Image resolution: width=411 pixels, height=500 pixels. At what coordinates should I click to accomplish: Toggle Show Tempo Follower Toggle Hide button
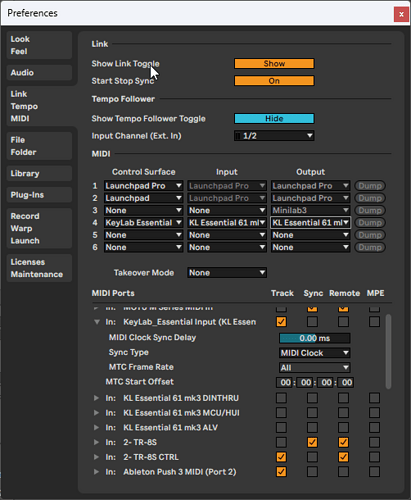[x=274, y=119]
